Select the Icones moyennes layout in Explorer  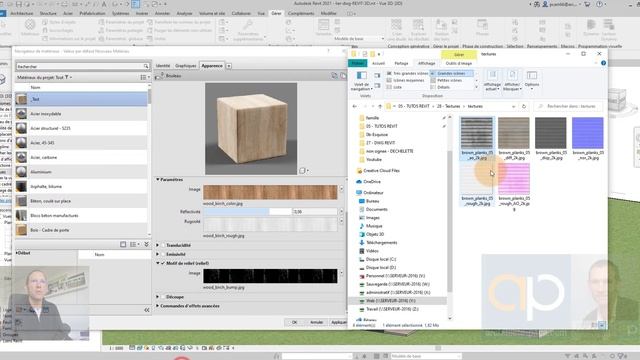coord(405,80)
